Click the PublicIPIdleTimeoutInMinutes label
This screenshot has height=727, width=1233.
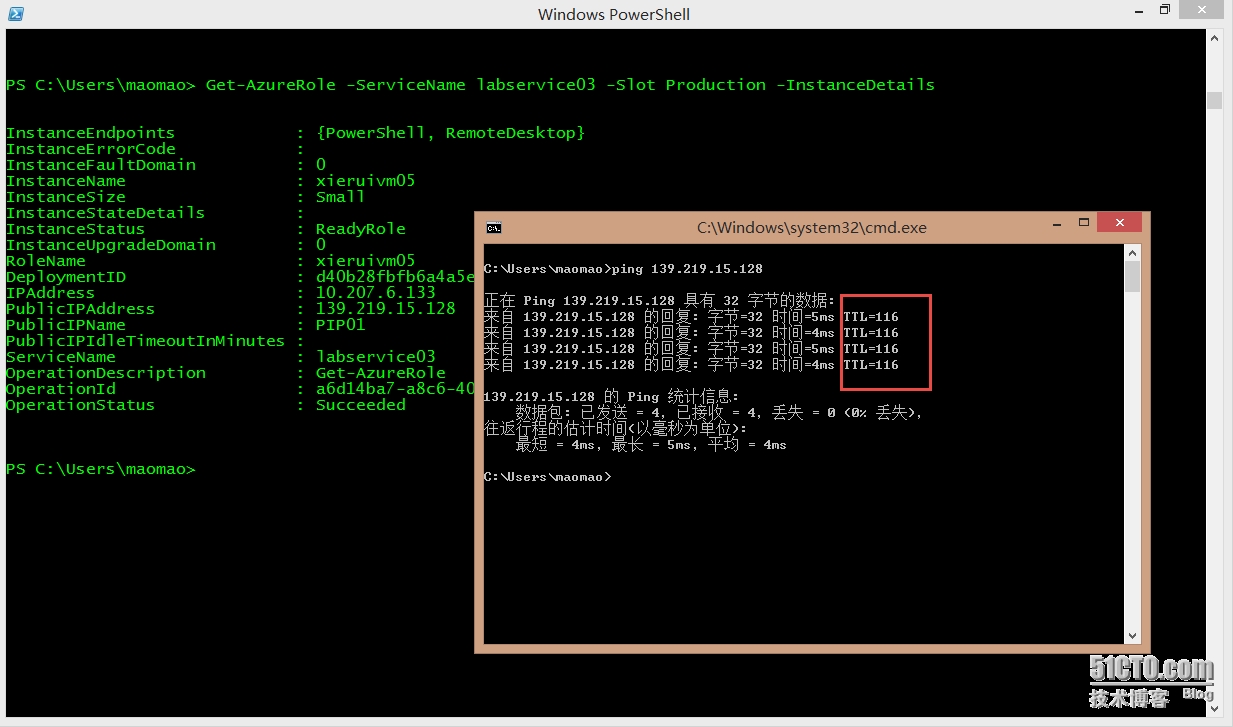[145, 341]
